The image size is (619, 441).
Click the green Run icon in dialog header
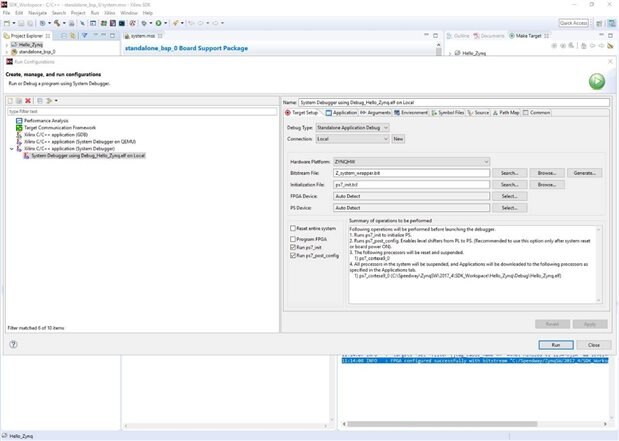[x=596, y=82]
